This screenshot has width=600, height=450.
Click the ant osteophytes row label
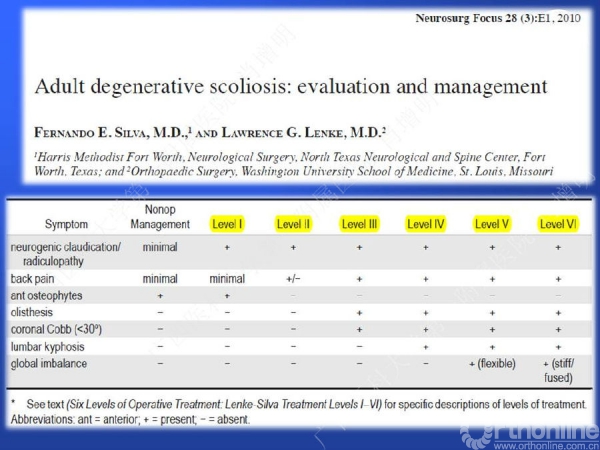46,296
